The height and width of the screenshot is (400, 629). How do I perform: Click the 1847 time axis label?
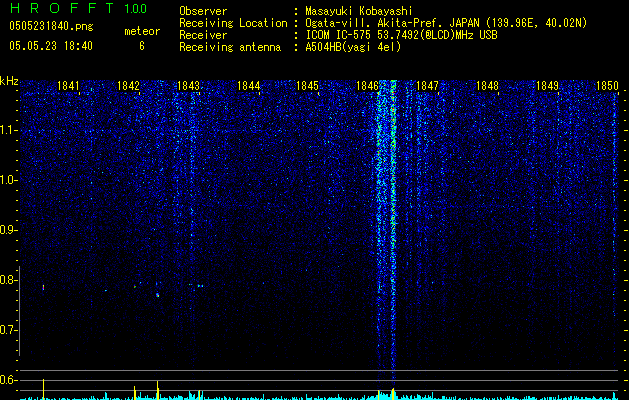(428, 86)
